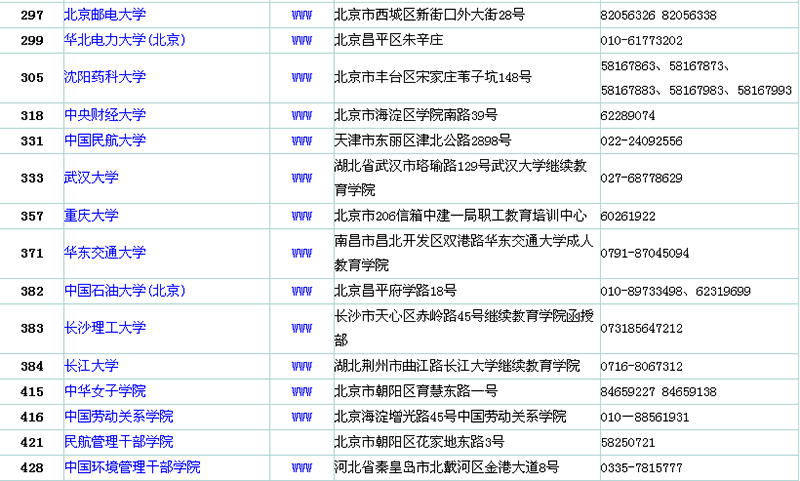Open the 北京邮电大学 link

coord(105,15)
